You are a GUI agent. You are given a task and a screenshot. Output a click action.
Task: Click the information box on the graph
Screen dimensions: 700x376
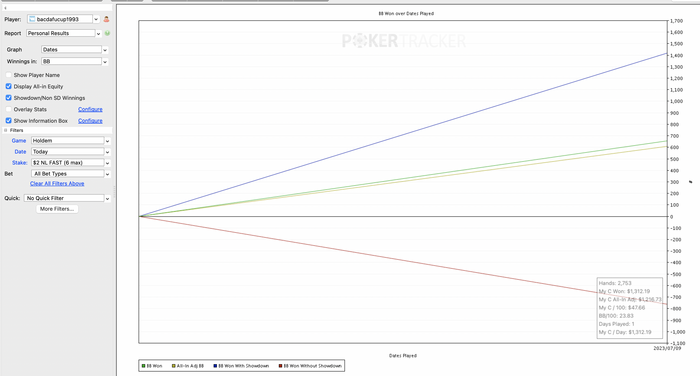coord(629,308)
